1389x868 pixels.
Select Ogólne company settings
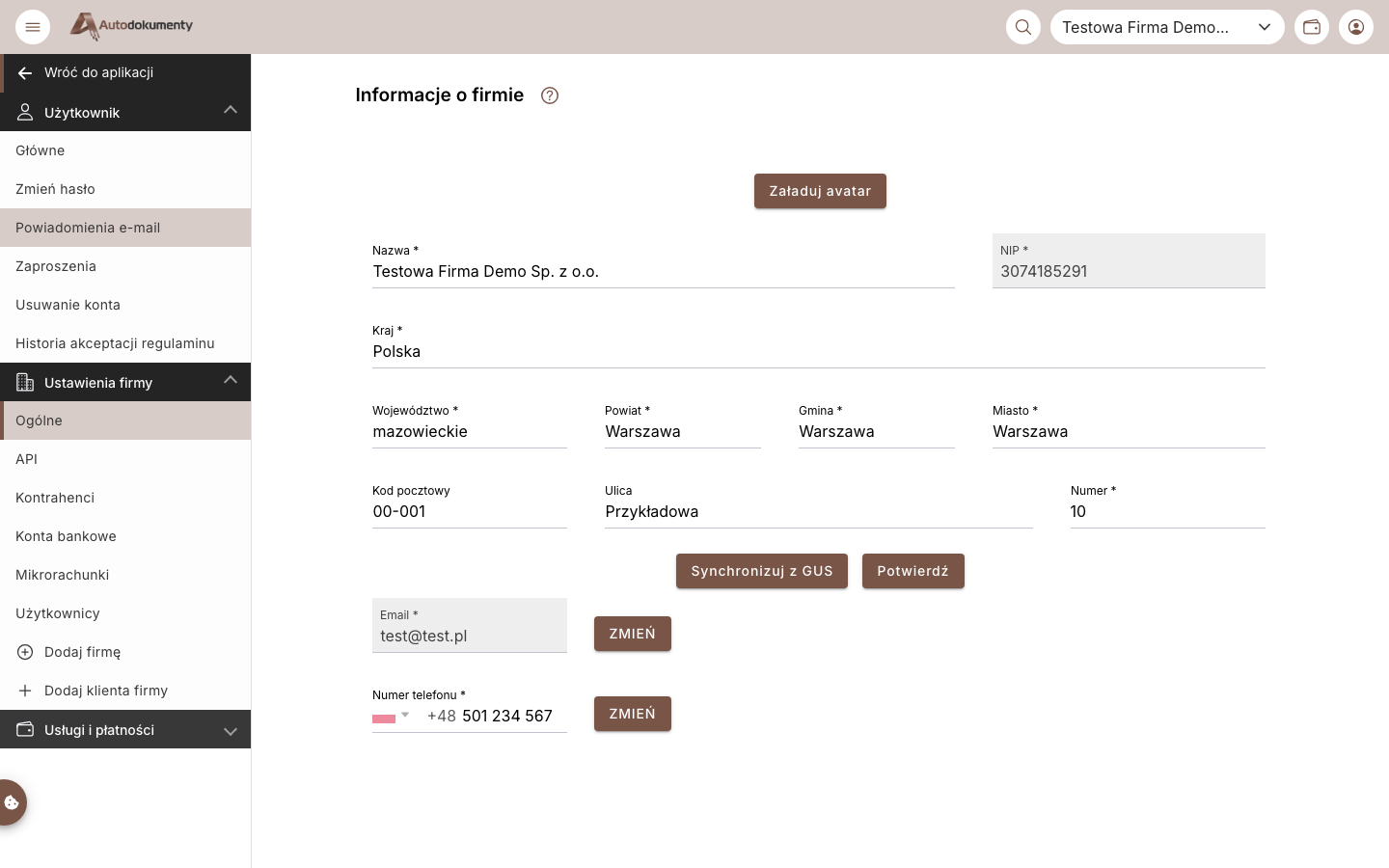pyautogui.click(x=125, y=420)
